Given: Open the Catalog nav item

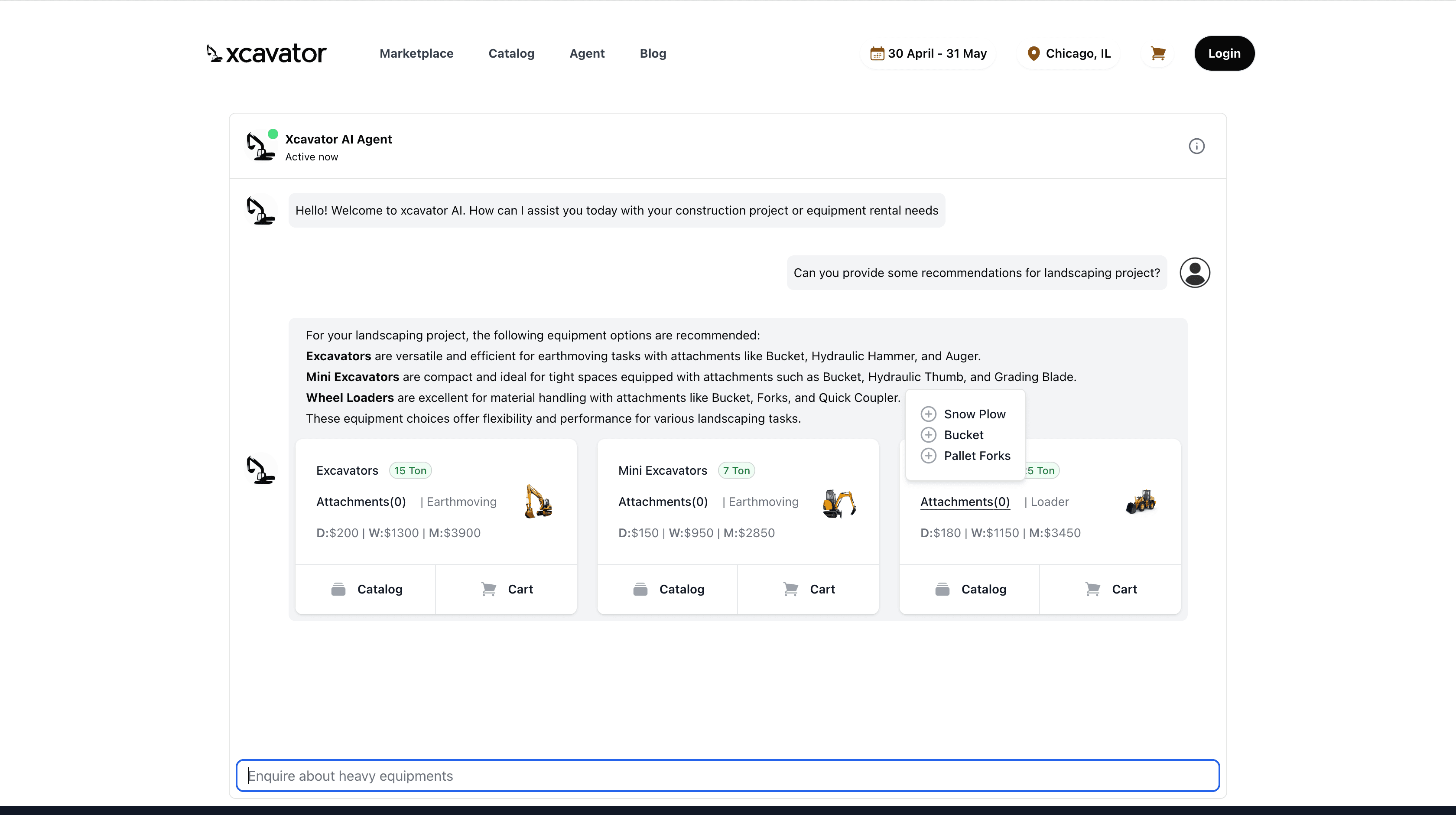Looking at the screenshot, I should click(511, 53).
